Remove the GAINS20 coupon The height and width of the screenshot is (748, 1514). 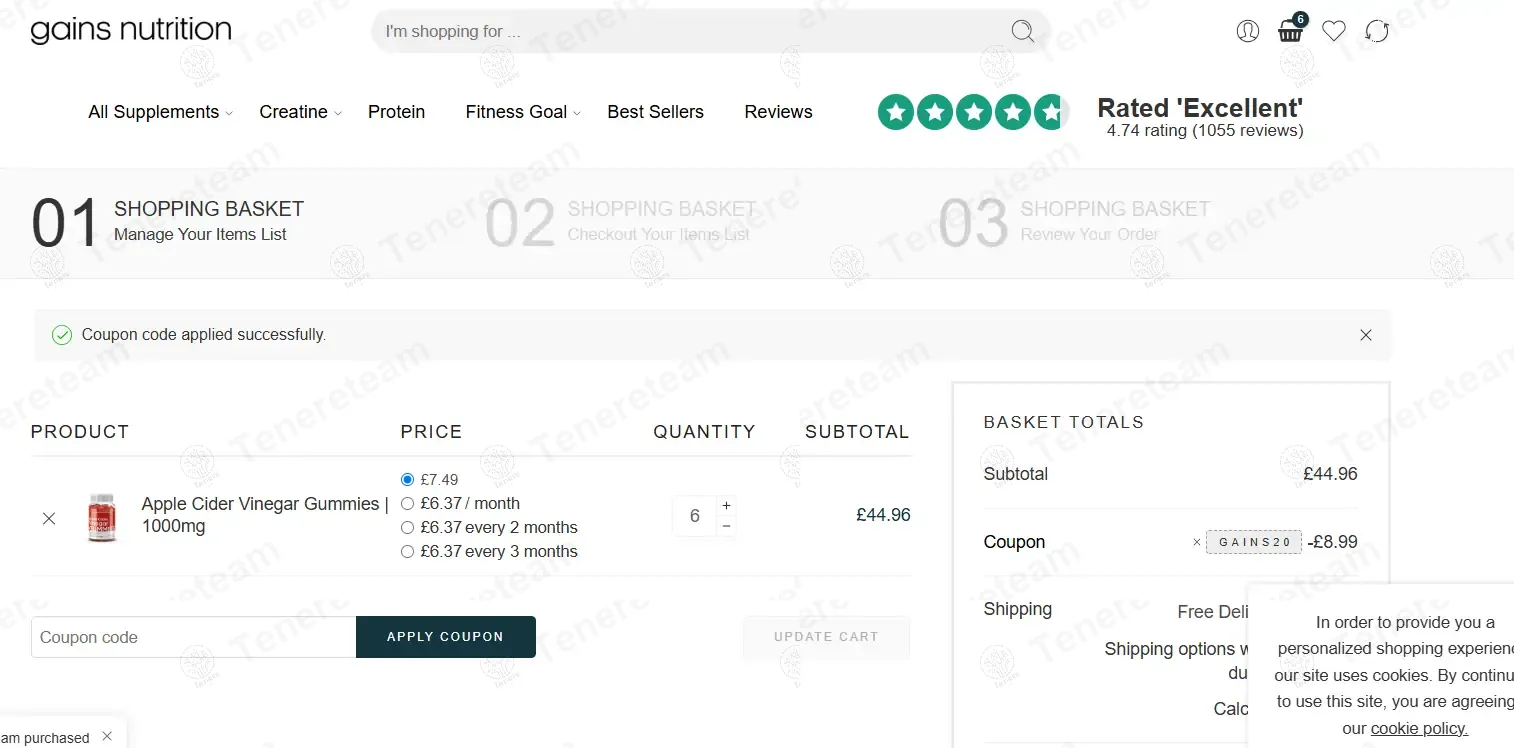click(x=1197, y=542)
